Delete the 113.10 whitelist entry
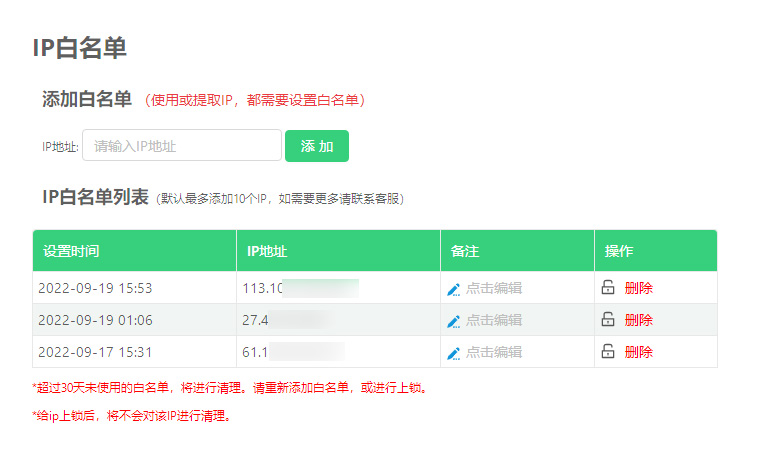The width and height of the screenshot is (760, 460). pos(639,288)
